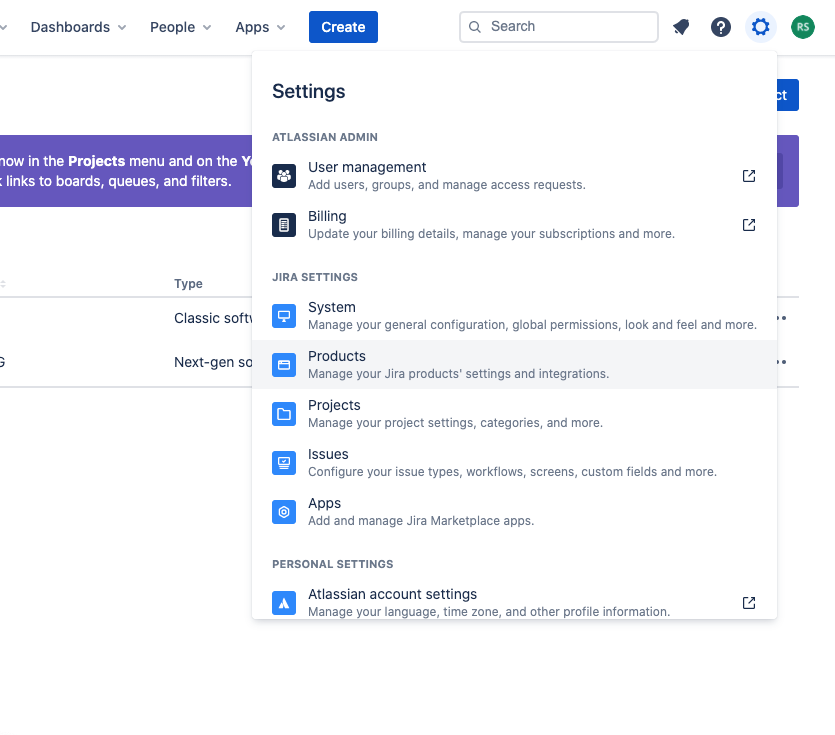835x735 pixels.
Task: Expand the Apps navigation dropdown
Action: [260, 27]
